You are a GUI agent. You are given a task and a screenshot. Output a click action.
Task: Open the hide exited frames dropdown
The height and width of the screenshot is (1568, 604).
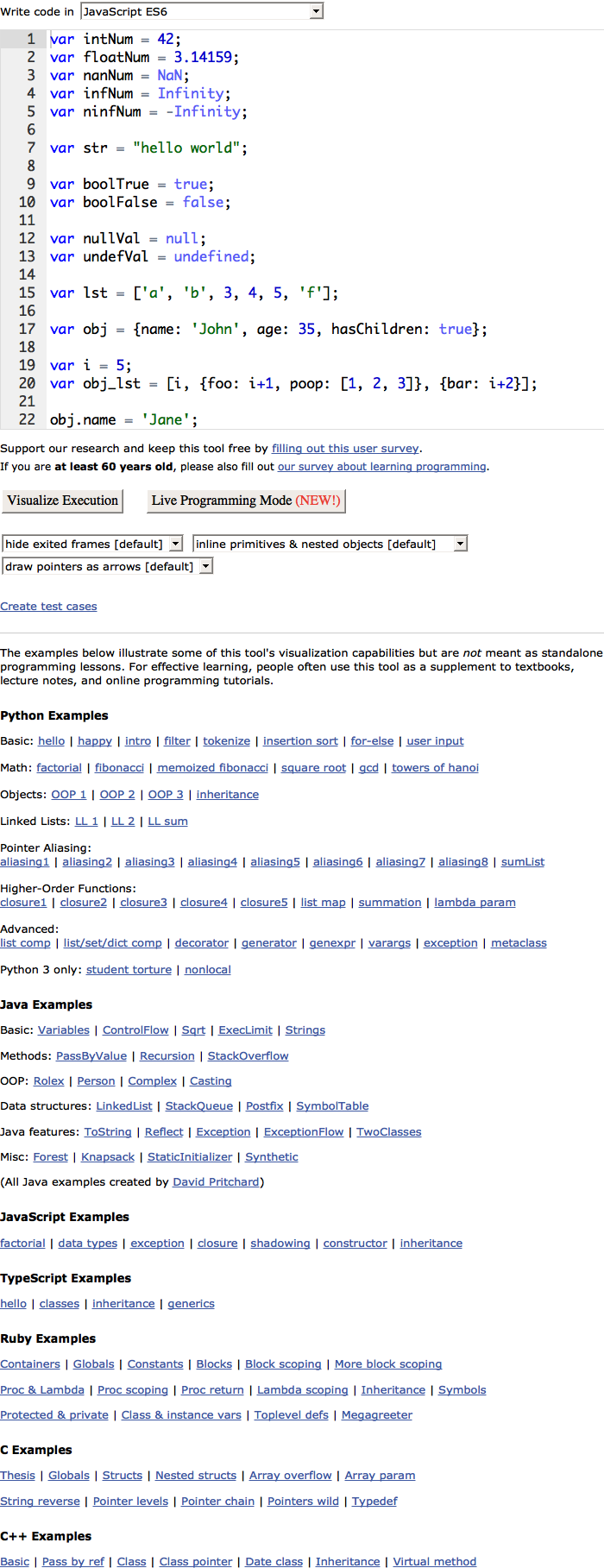(x=92, y=544)
